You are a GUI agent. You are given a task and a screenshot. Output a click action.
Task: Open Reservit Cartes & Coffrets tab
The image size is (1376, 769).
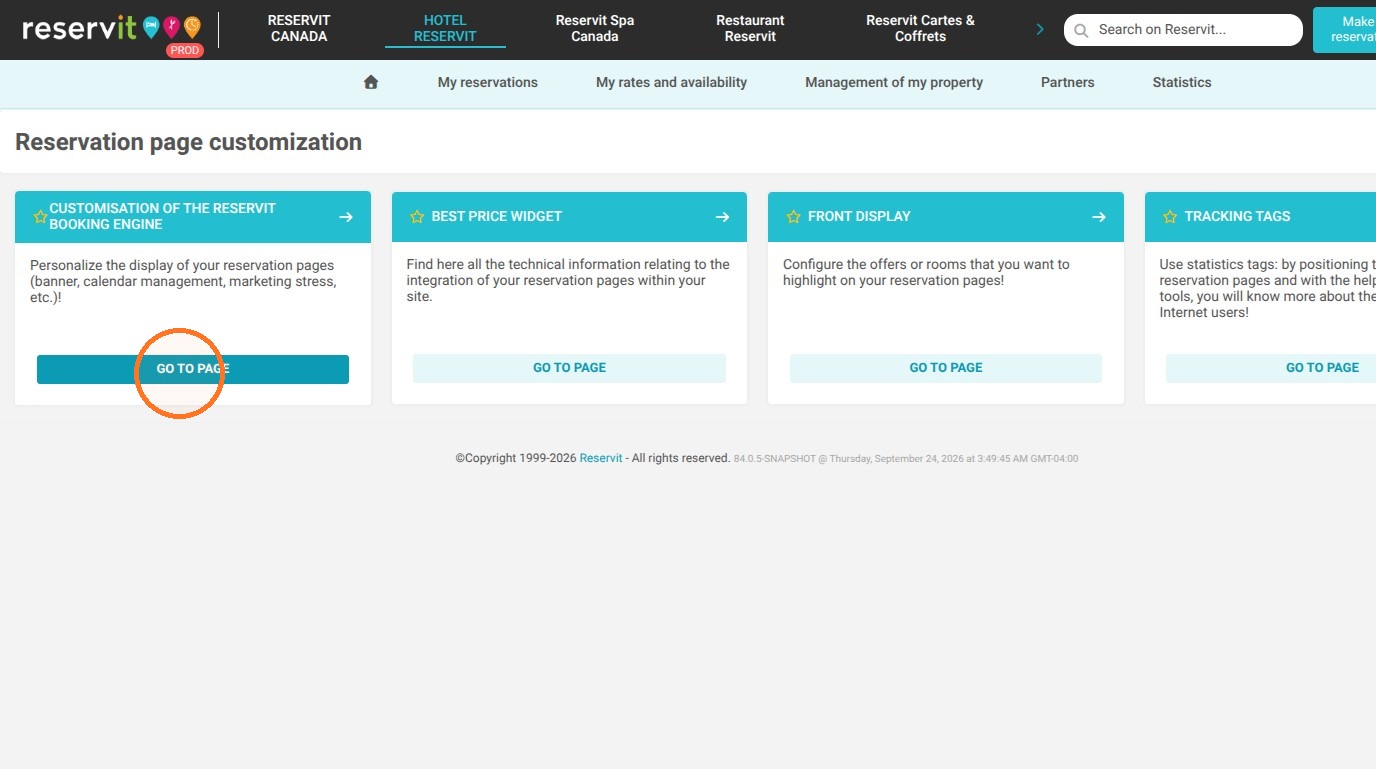(x=920, y=28)
